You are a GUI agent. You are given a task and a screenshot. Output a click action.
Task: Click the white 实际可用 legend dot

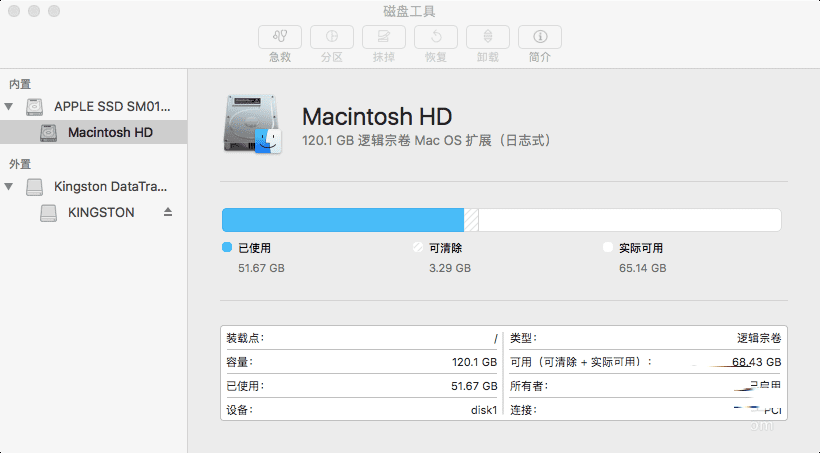(x=608, y=247)
